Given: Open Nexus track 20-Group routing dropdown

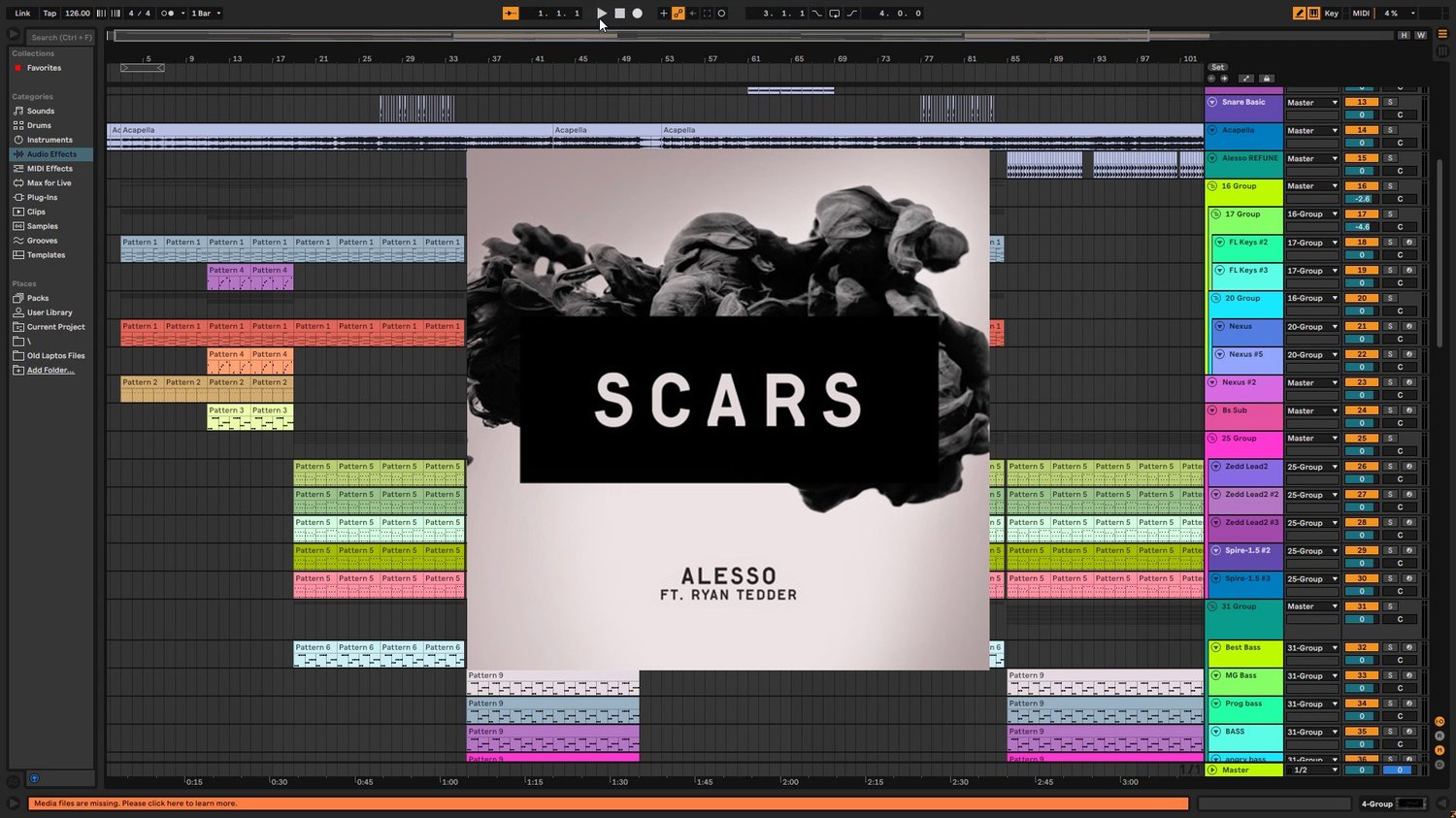Looking at the screenshot, I should (1312, 327).
